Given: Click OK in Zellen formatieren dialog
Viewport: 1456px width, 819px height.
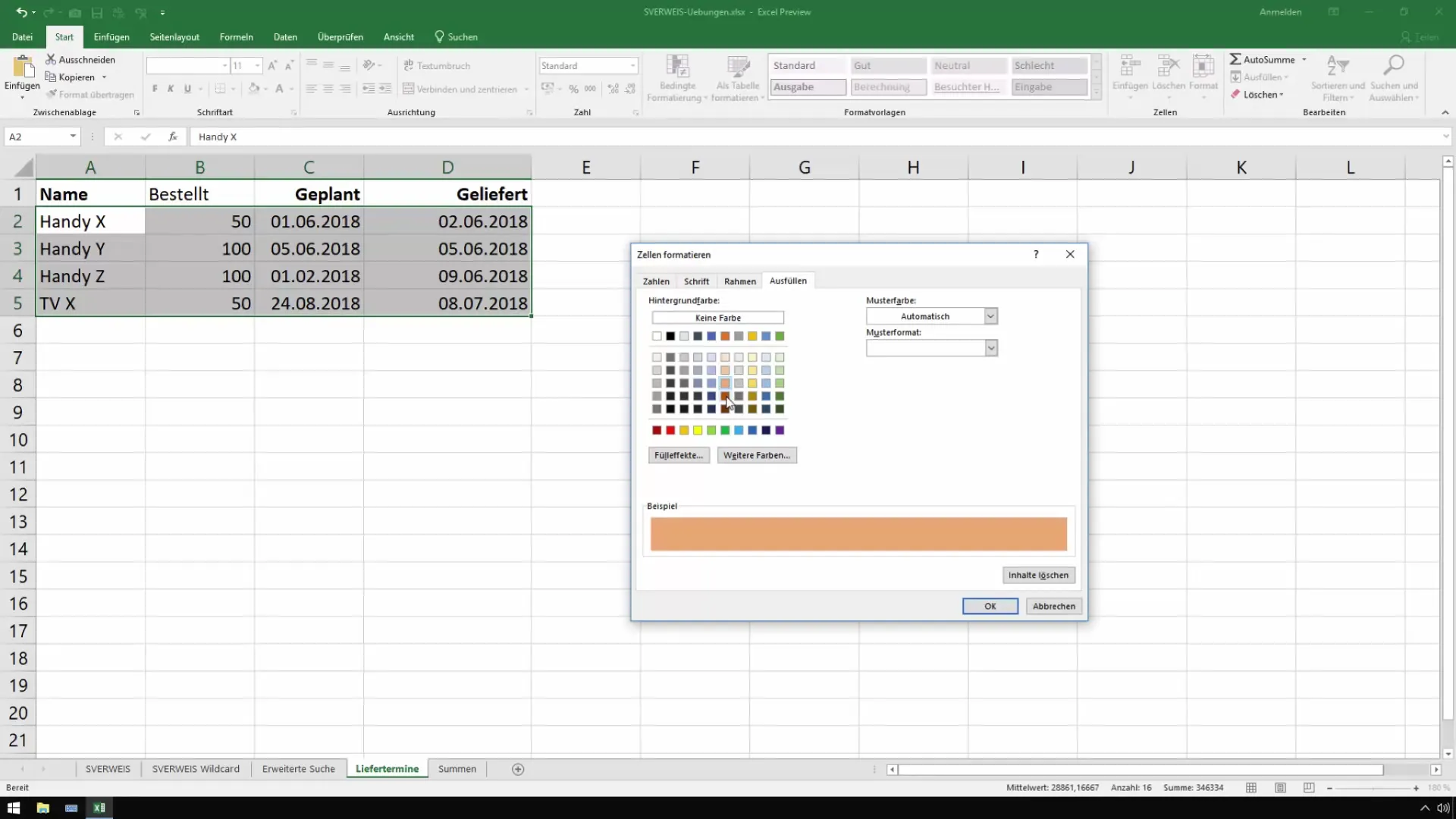Looking at the screenshot, I should pos(990,606).
